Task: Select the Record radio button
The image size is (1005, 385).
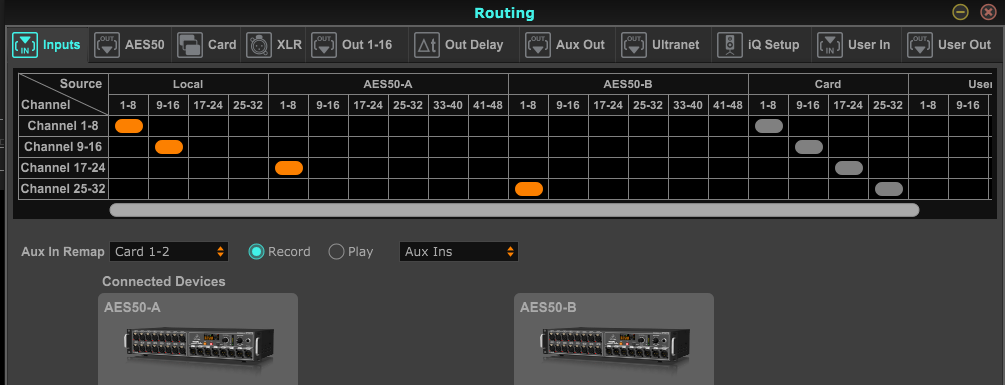Action: click(x=256, y=252)
